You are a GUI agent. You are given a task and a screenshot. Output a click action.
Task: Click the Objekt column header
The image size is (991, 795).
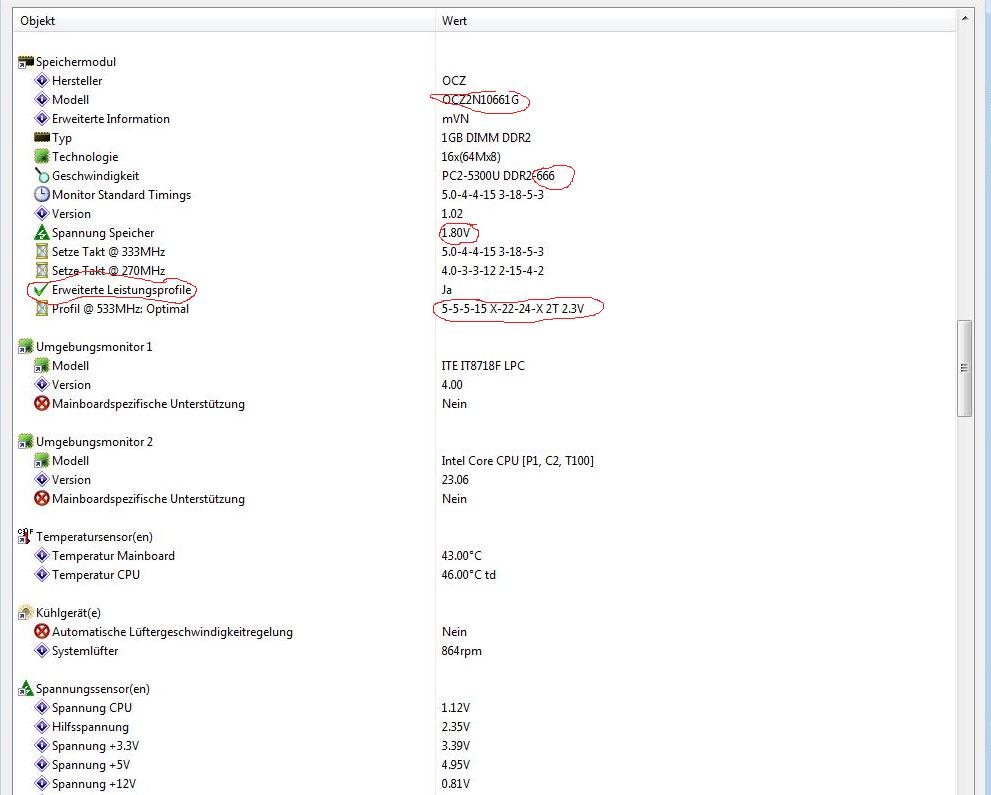[x=224, y=20]
